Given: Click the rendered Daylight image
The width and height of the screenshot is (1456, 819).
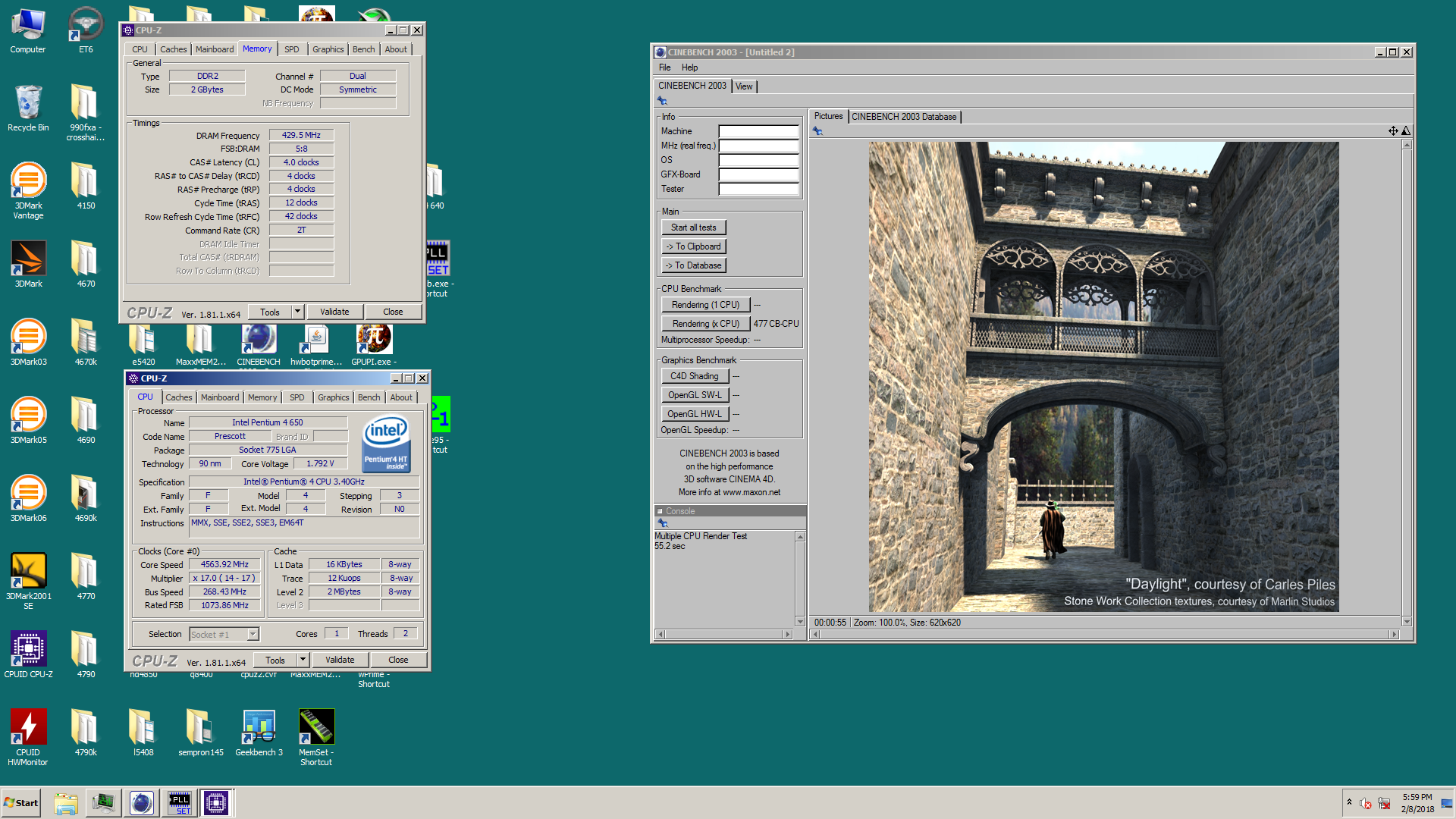Looking at the screenshot, I should tap(1103, 377).
